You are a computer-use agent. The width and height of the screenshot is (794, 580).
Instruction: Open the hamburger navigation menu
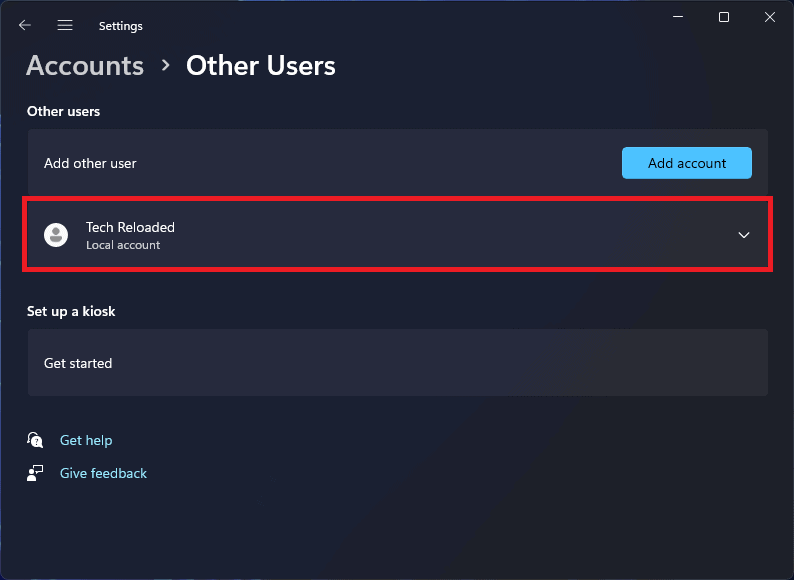(x=65, y=25)
